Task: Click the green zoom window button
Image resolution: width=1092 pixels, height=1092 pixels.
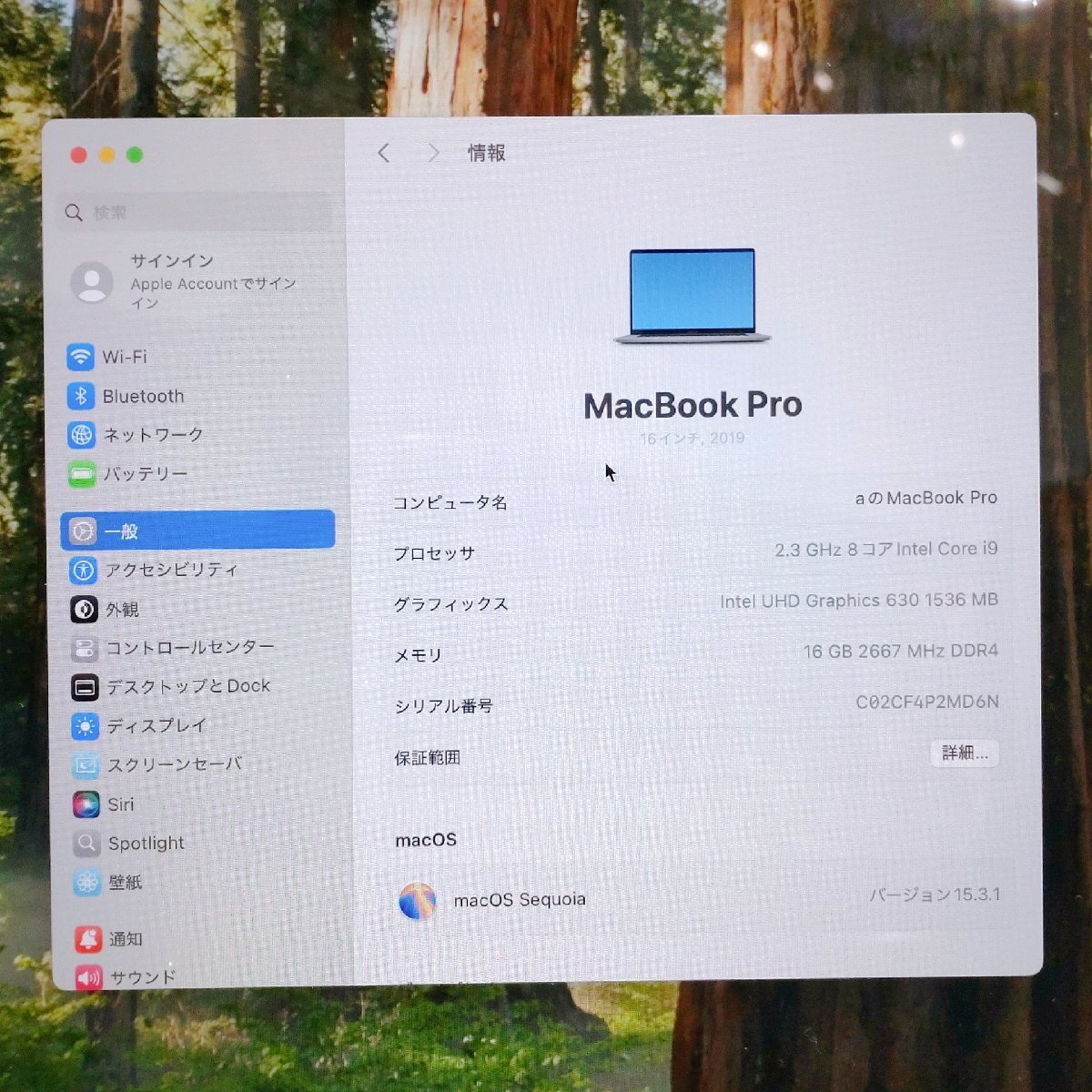Action: (135, 155)
